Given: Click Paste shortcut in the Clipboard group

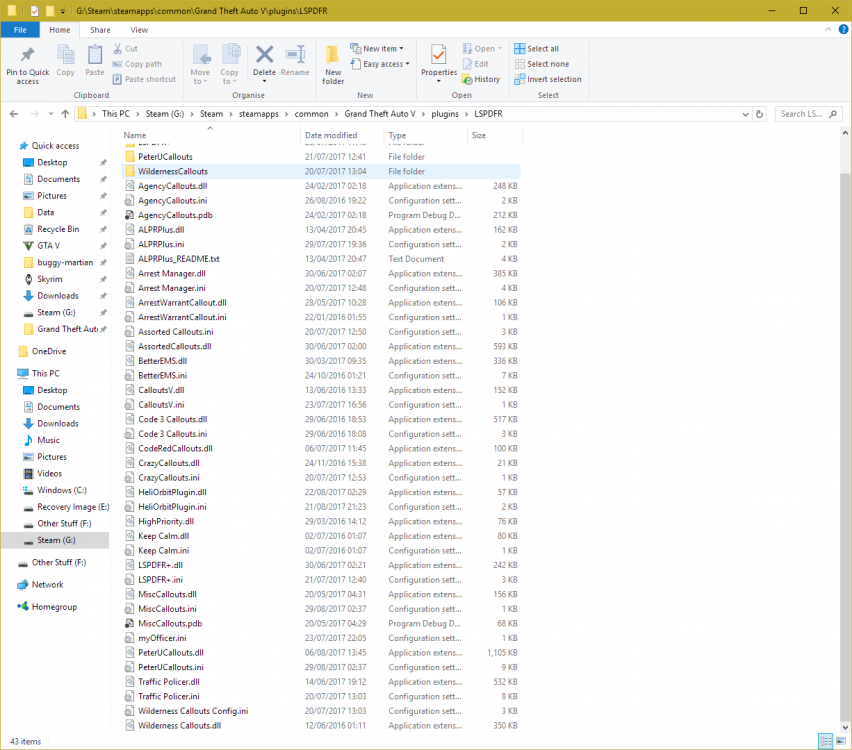Looking at the screenshot, I should click(x=144, y=78).
